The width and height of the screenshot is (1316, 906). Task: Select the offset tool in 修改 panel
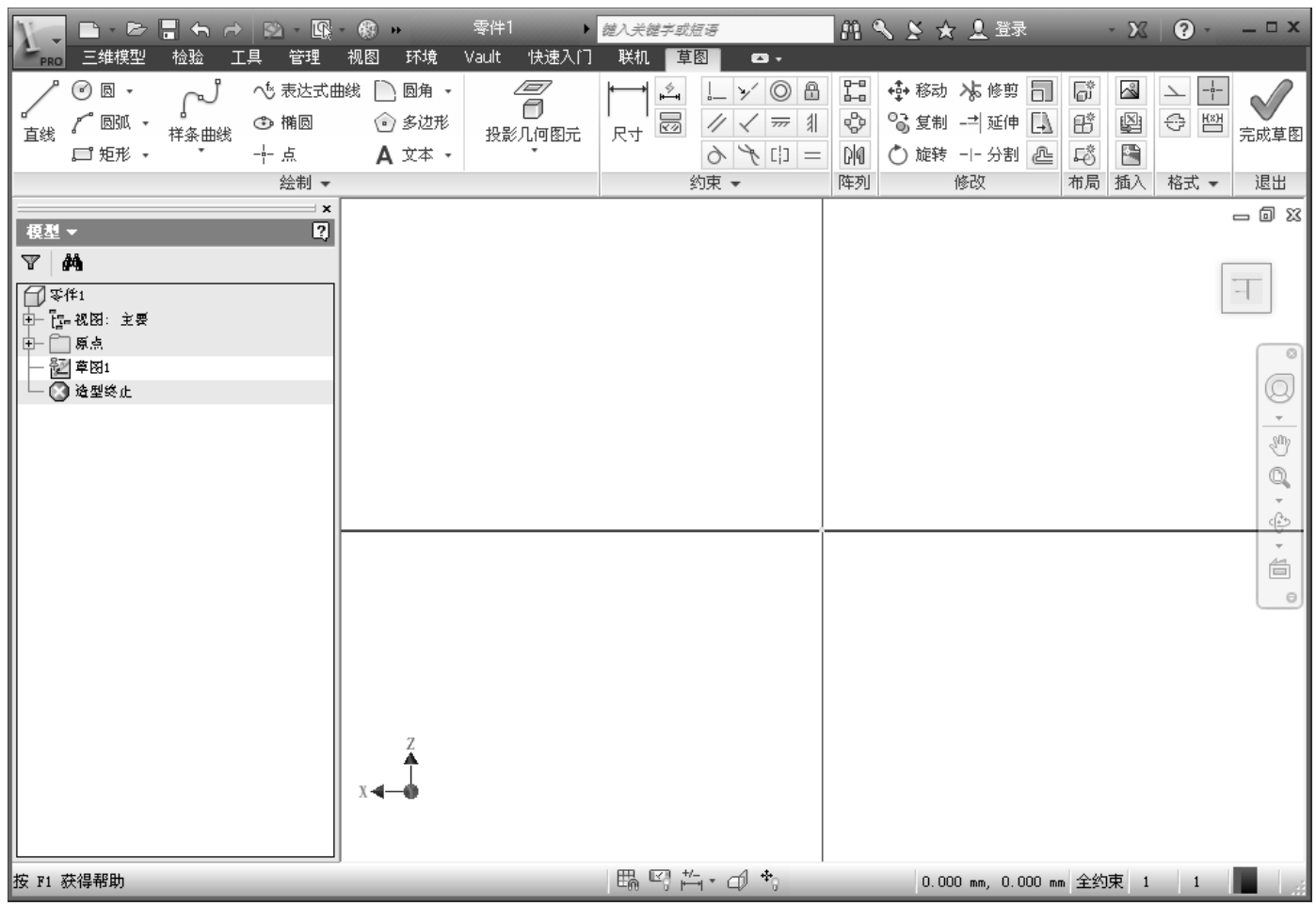click(x=1042, y=154)
